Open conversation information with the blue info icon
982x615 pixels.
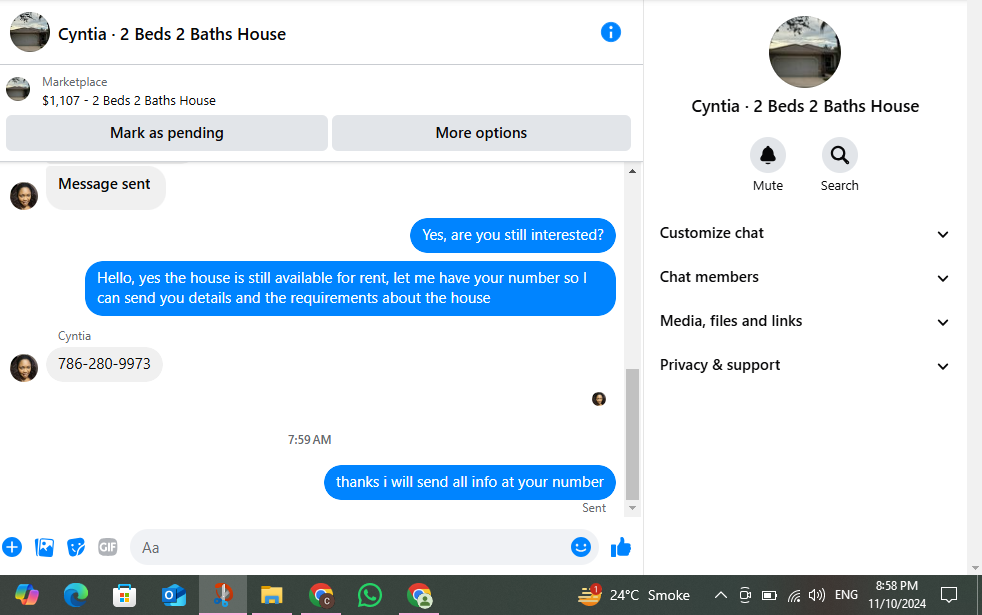pos(611,32)
